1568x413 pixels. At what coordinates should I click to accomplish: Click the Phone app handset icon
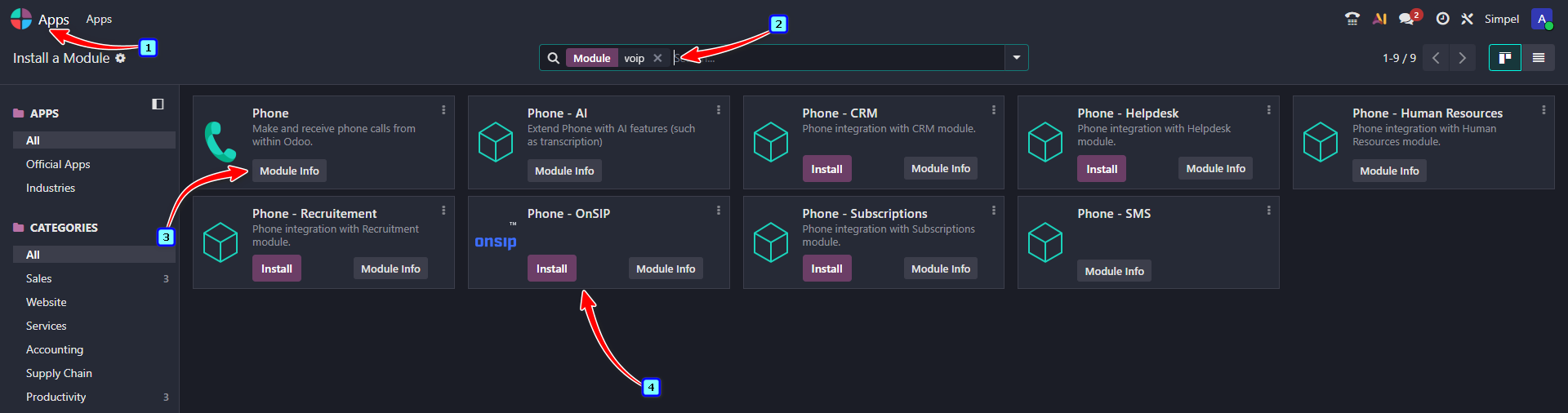tap(220, 142)
